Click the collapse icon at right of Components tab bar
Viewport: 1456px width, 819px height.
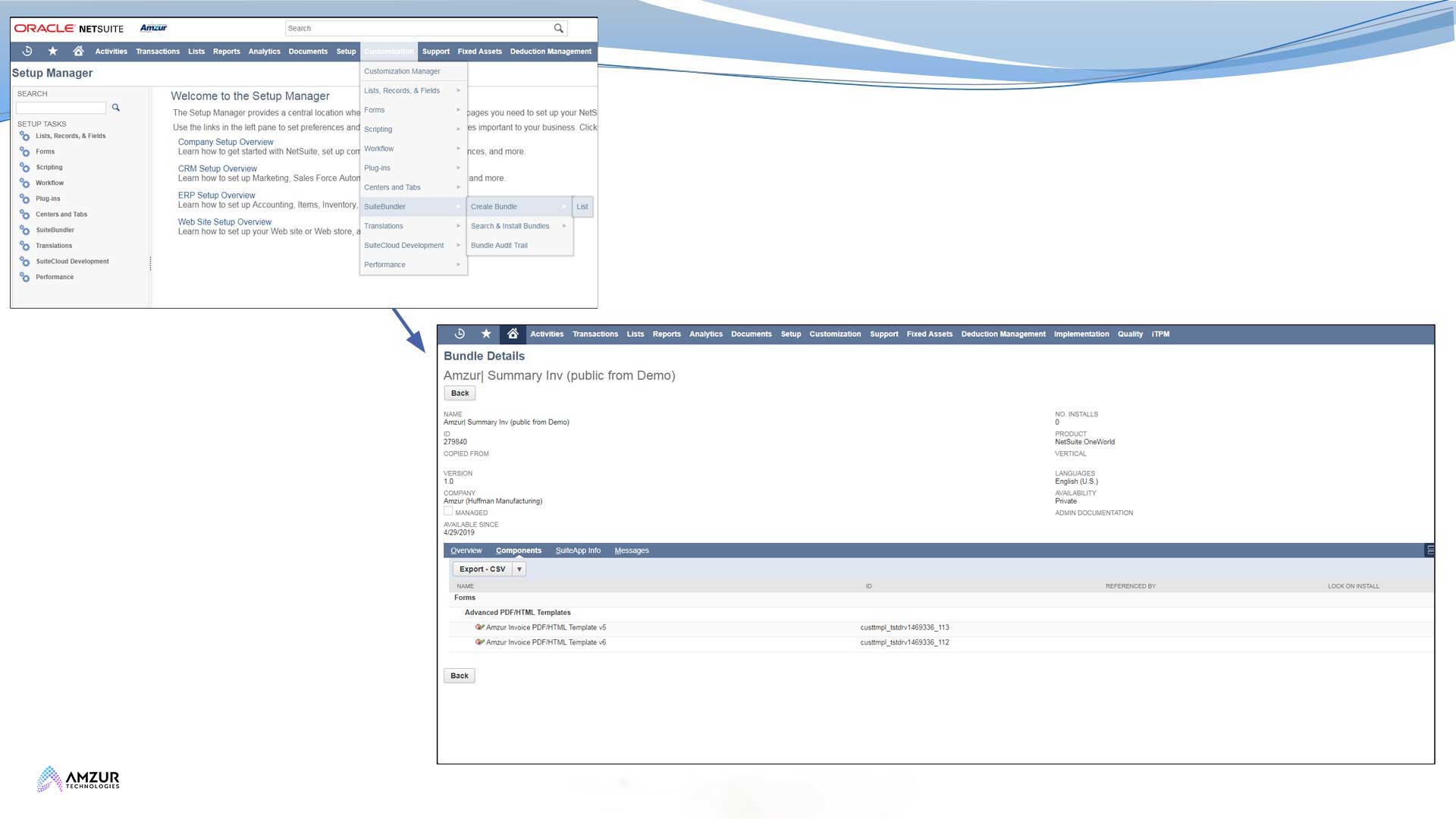(1430, 551)
